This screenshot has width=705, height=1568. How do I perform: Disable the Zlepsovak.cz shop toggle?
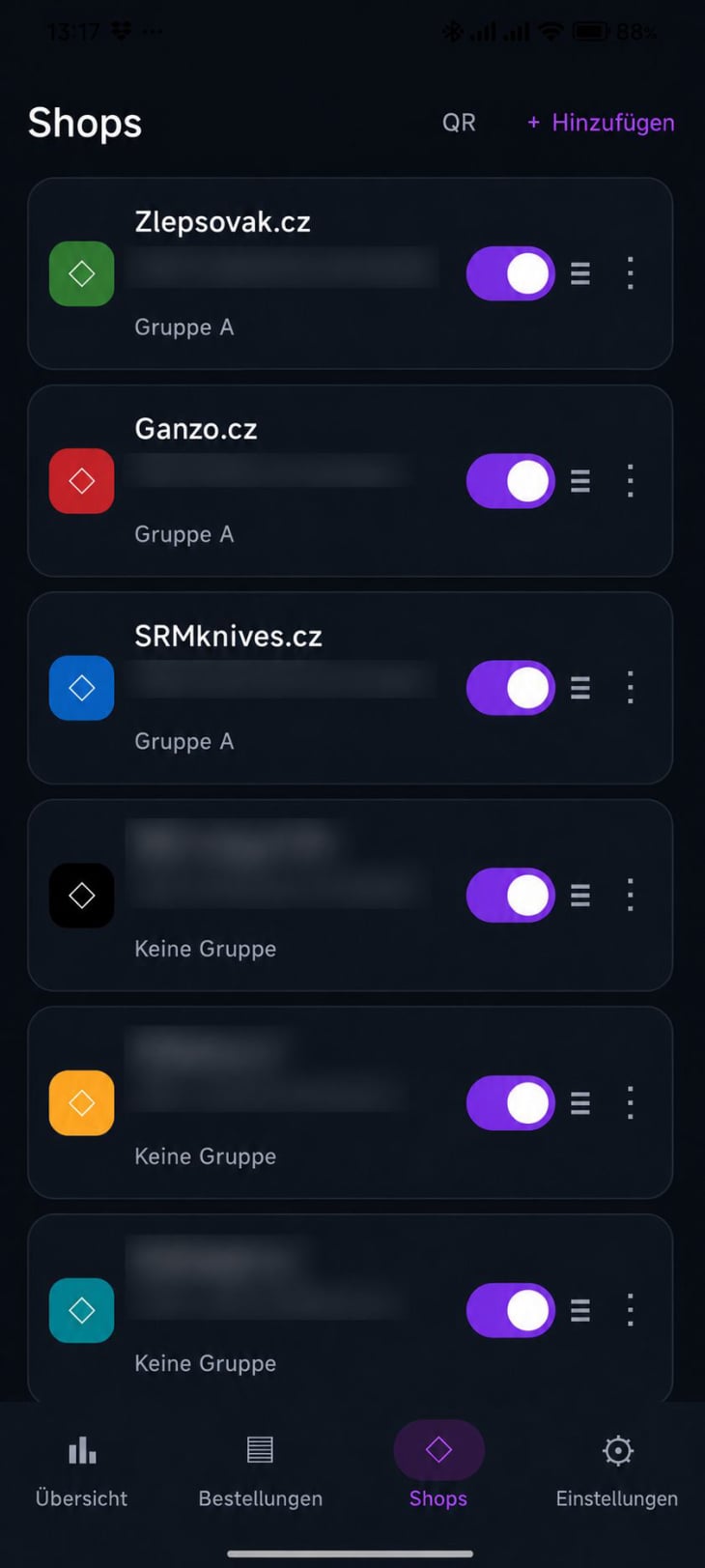(x=510, y=273)
